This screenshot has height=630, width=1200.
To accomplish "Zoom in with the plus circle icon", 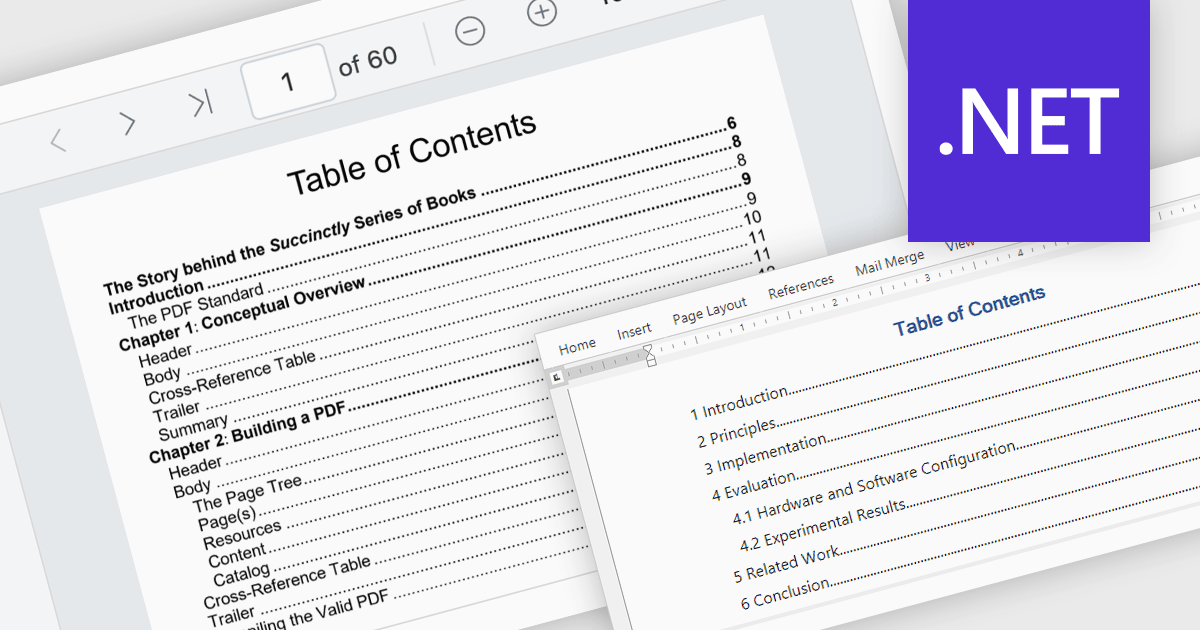I will 541,13.
